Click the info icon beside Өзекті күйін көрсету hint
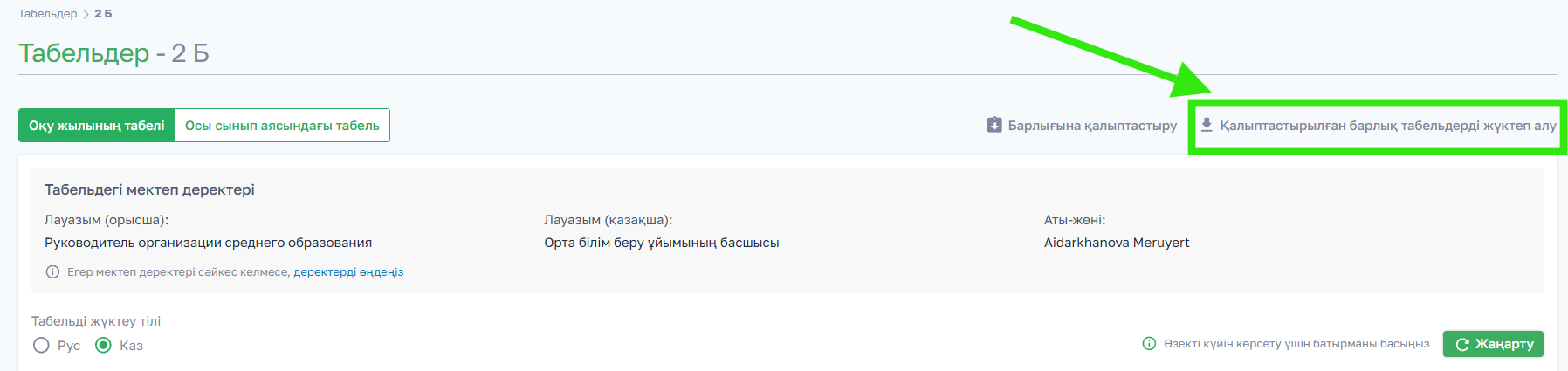1568x371 pixels. click(1149, 344)
